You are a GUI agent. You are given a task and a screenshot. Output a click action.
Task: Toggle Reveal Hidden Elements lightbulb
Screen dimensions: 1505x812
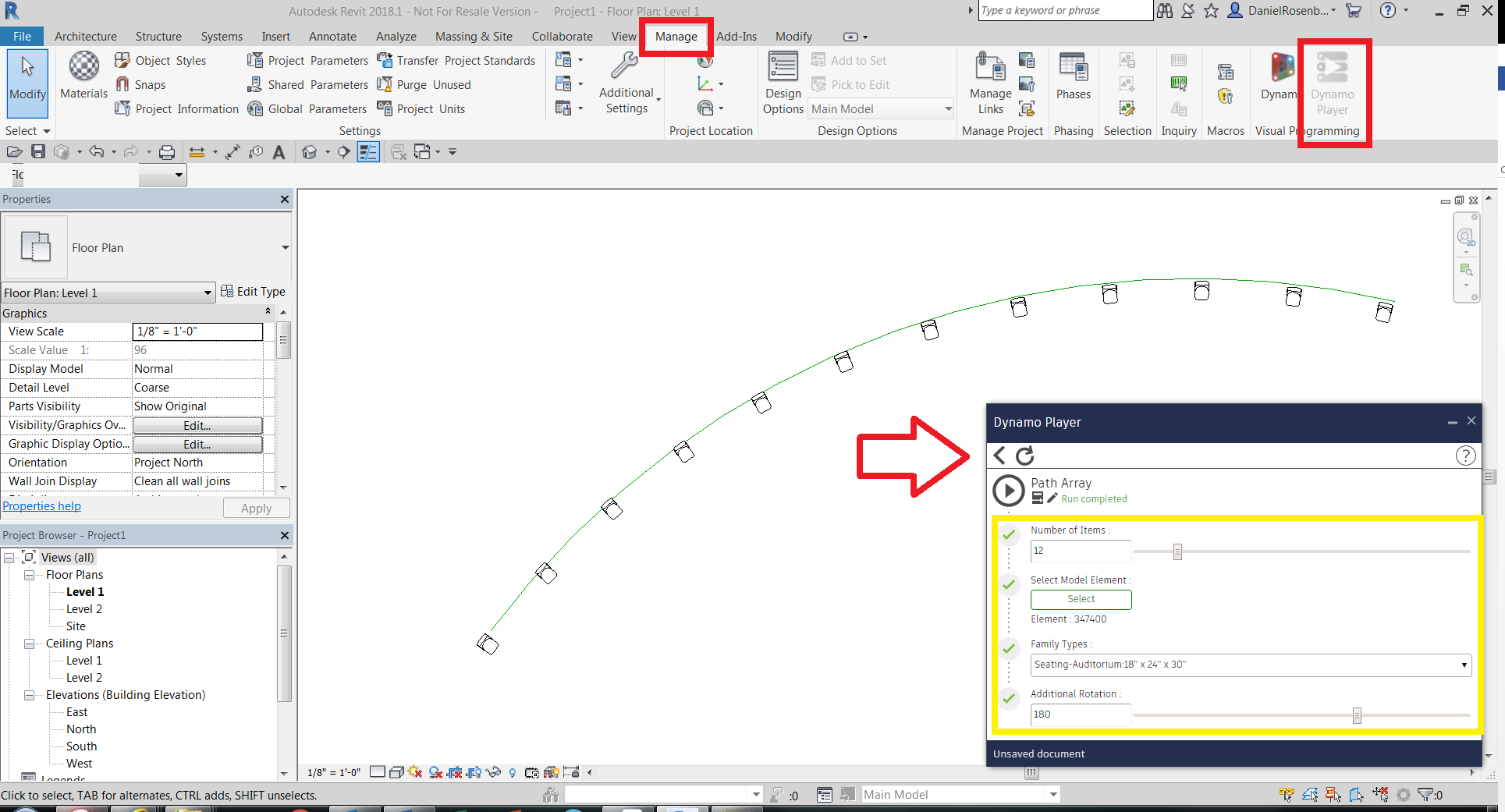coord(513,772)
